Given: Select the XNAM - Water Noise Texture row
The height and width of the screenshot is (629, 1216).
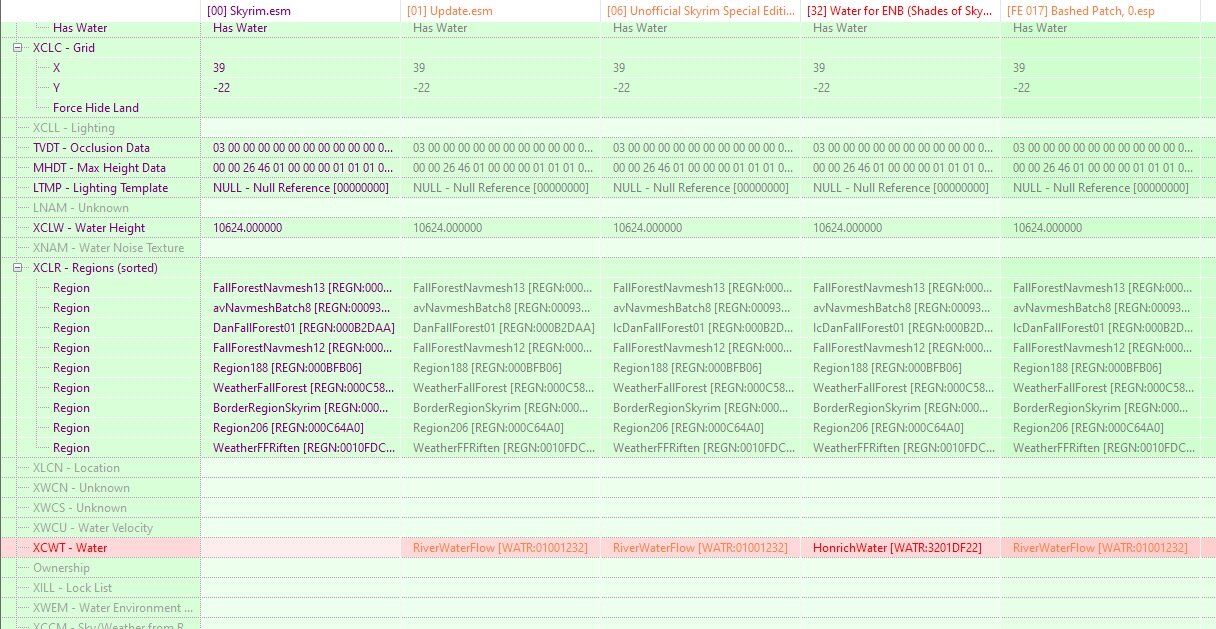Looking at the screenshot, I should [108, 248].
